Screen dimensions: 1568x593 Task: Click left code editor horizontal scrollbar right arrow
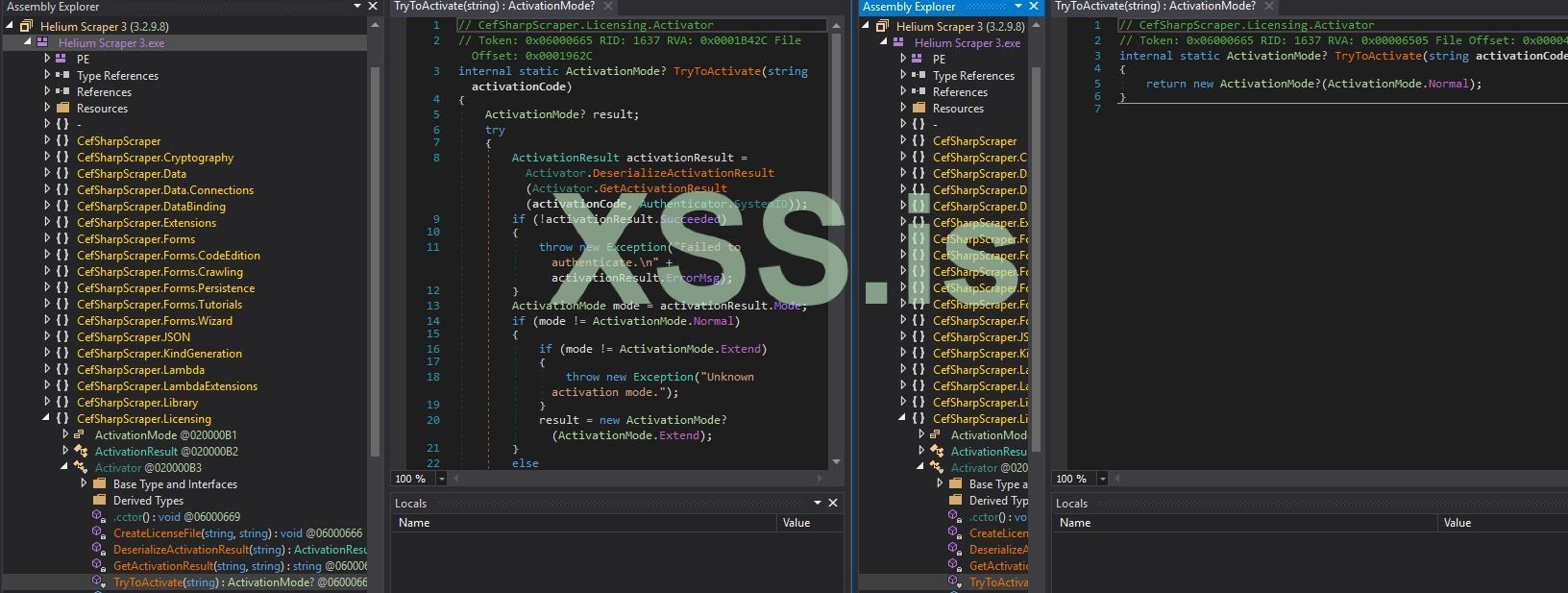(820, 478)
